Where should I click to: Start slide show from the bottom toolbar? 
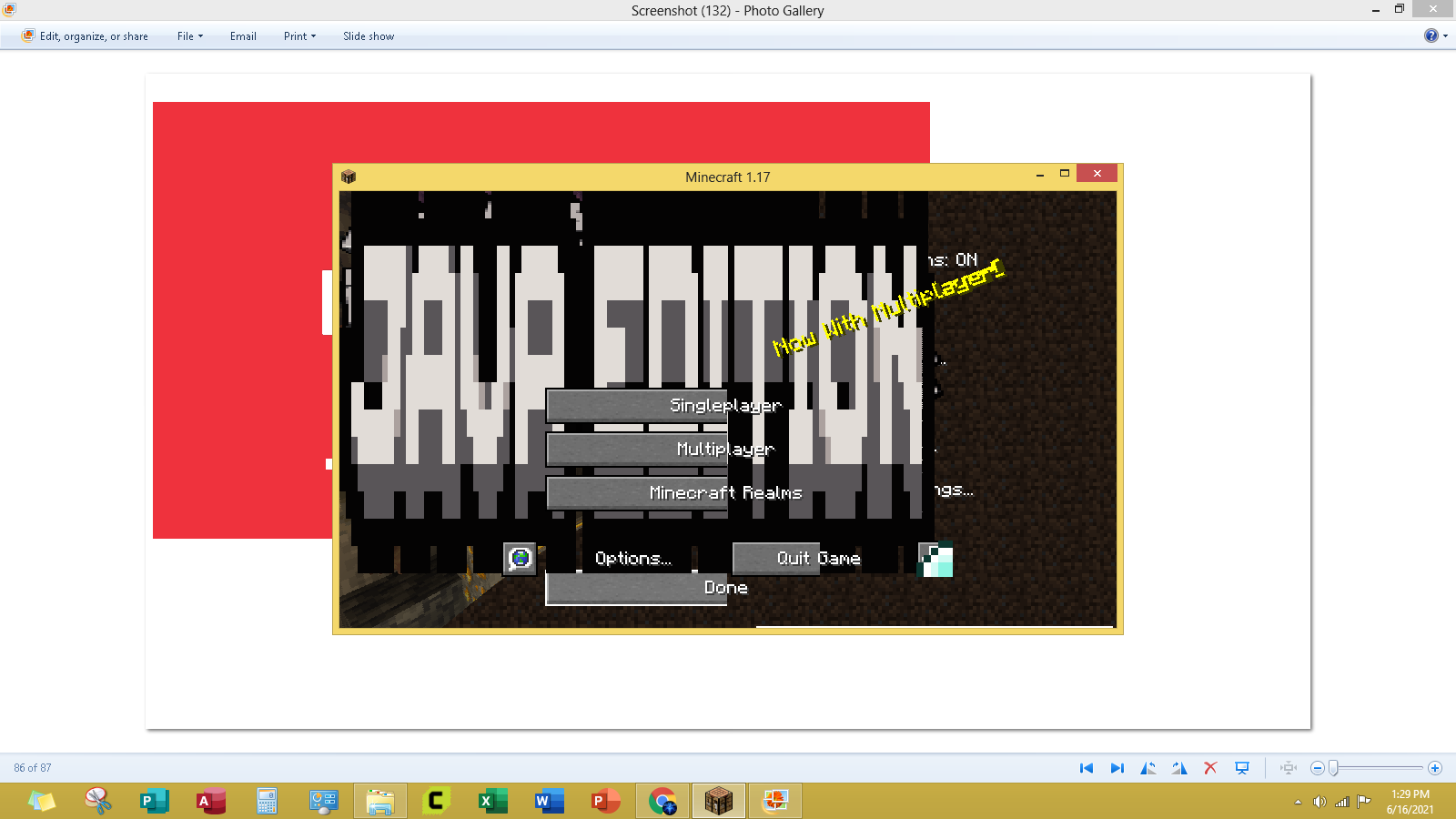[x=1242, y=768]
